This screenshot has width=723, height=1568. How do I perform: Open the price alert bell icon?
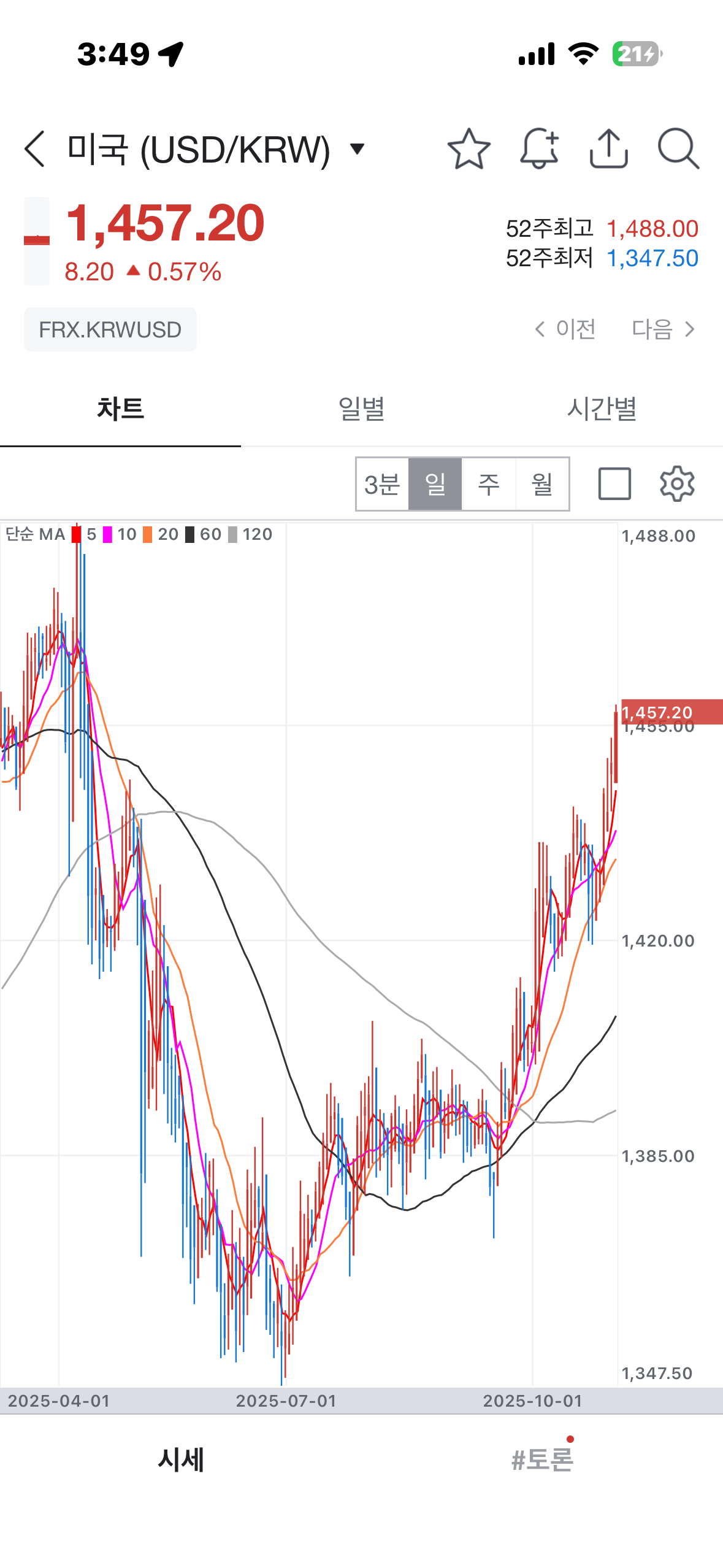pyautogui.click(x=539, y=148)
